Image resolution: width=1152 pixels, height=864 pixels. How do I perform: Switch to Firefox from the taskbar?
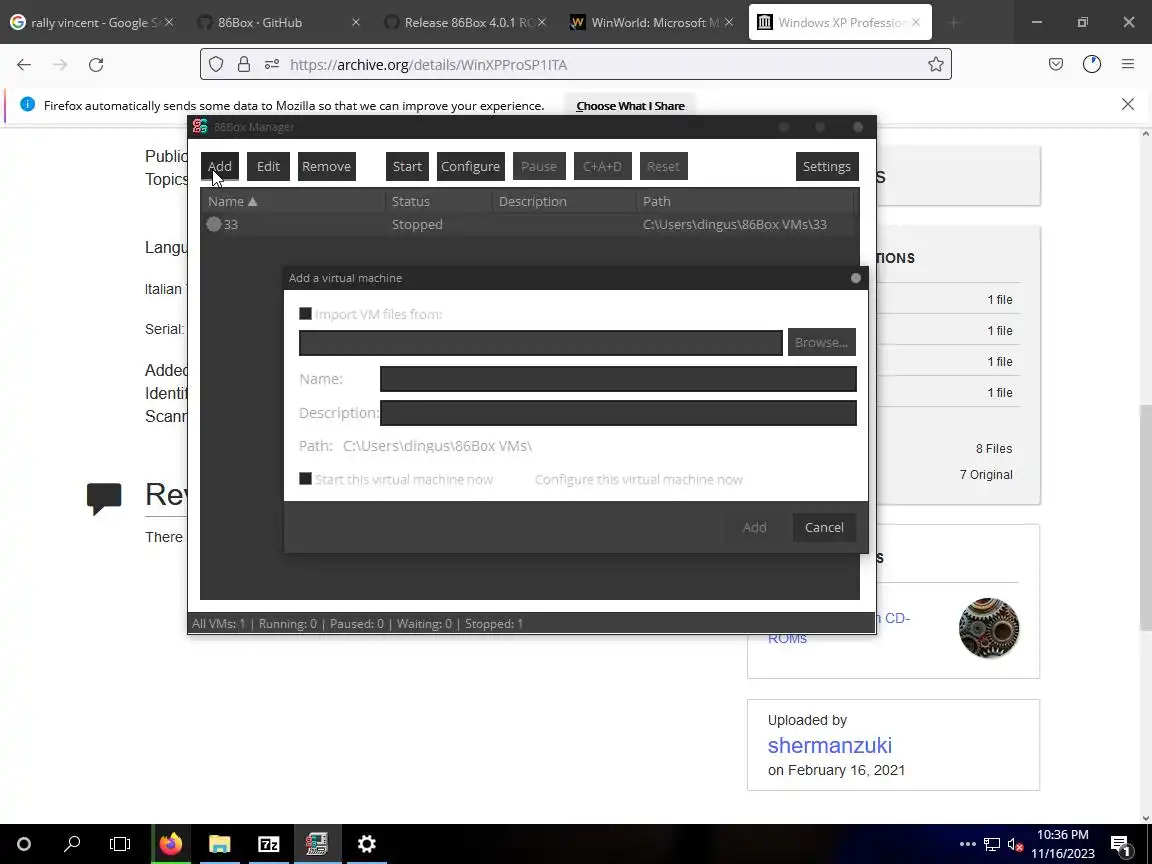point(171,844)
